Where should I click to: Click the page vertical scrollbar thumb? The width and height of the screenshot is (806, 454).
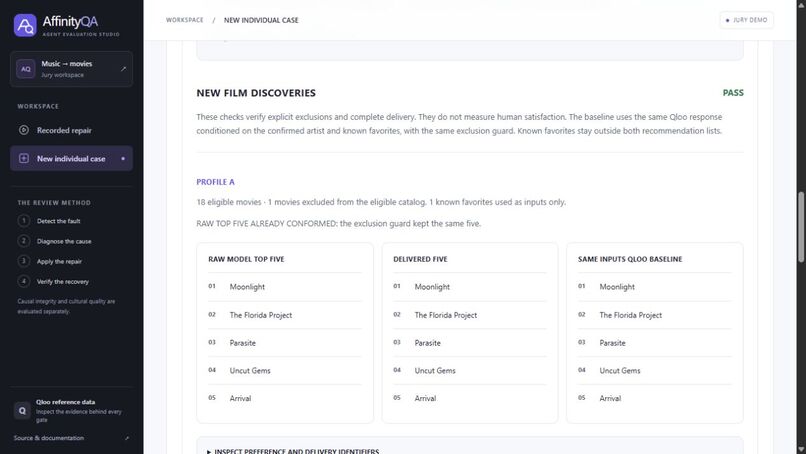click(x=801, y=227)
